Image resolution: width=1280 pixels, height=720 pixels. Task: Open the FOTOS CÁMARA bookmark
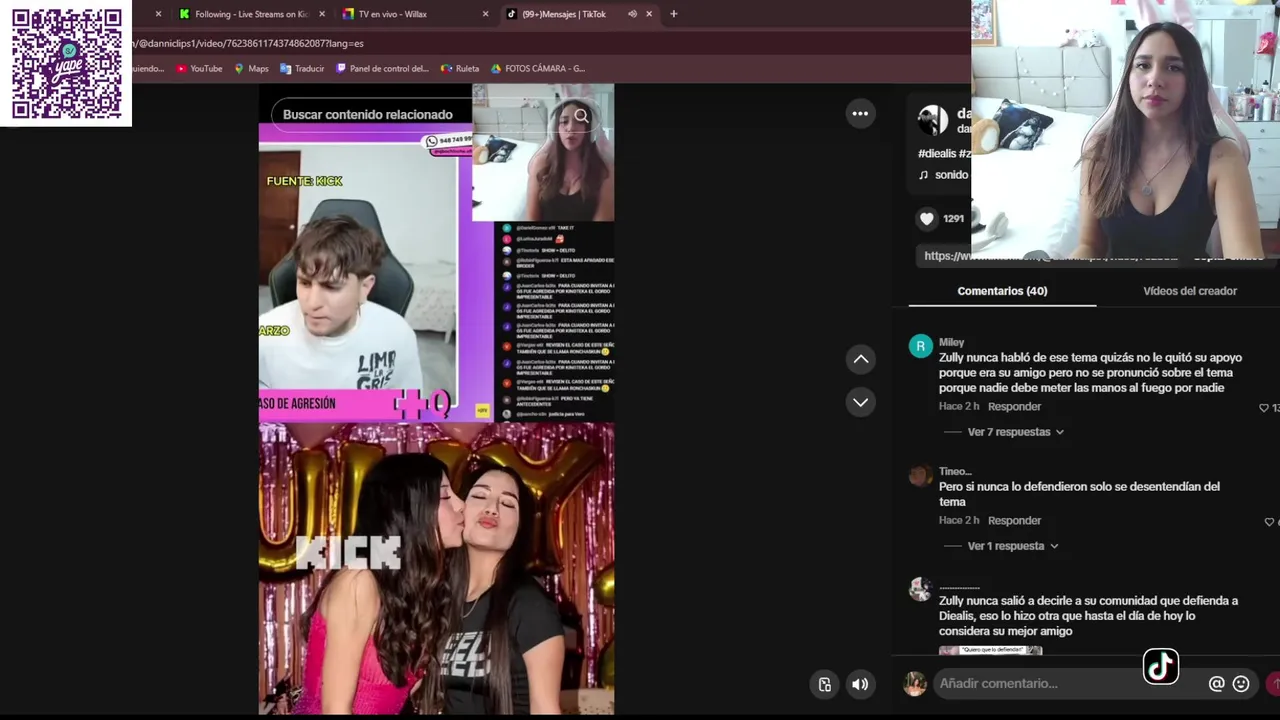(x=538, y=68)
